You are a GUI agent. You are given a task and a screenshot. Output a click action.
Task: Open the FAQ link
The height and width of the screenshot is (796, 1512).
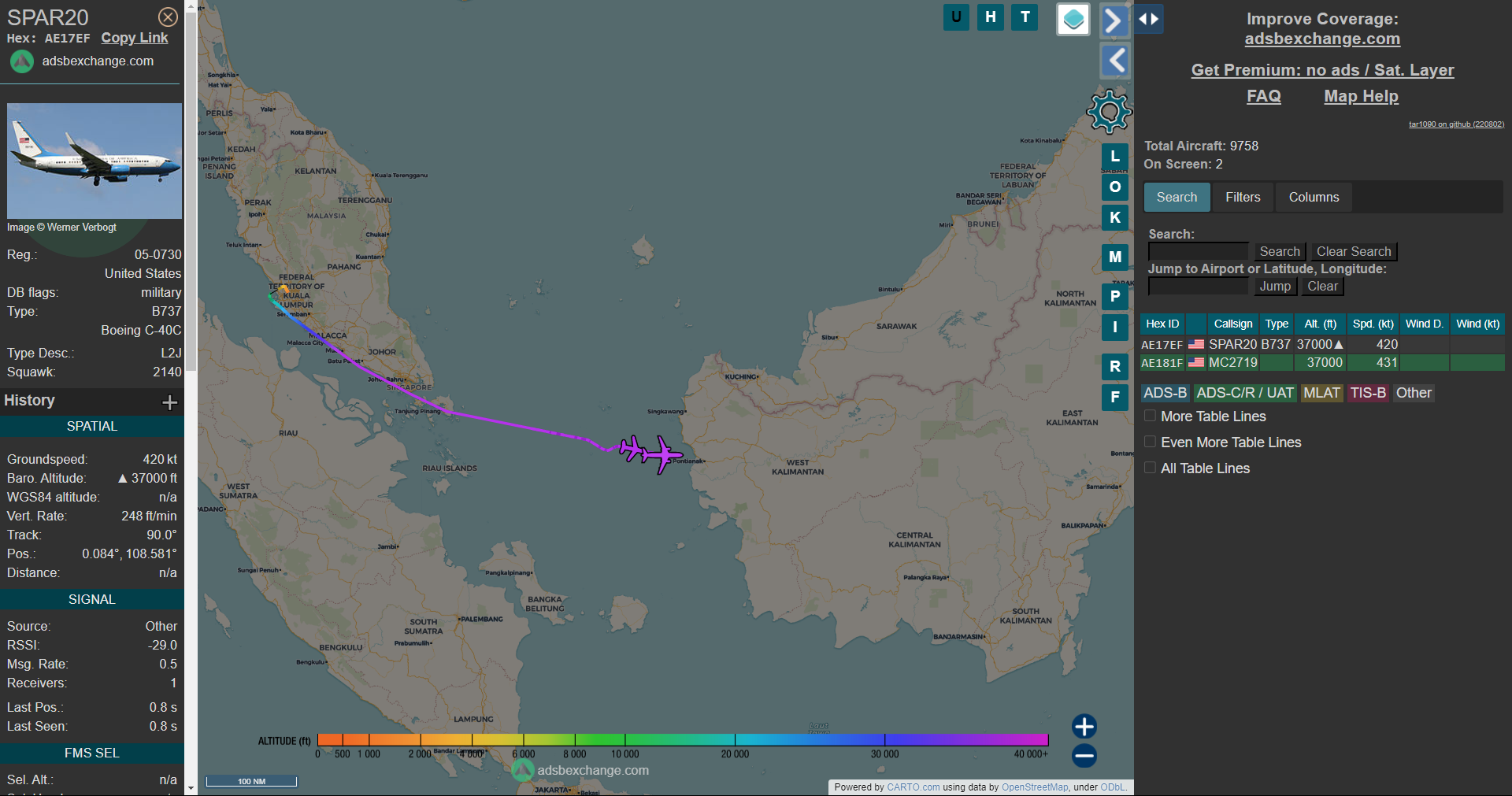click(x=1263, y=96)
